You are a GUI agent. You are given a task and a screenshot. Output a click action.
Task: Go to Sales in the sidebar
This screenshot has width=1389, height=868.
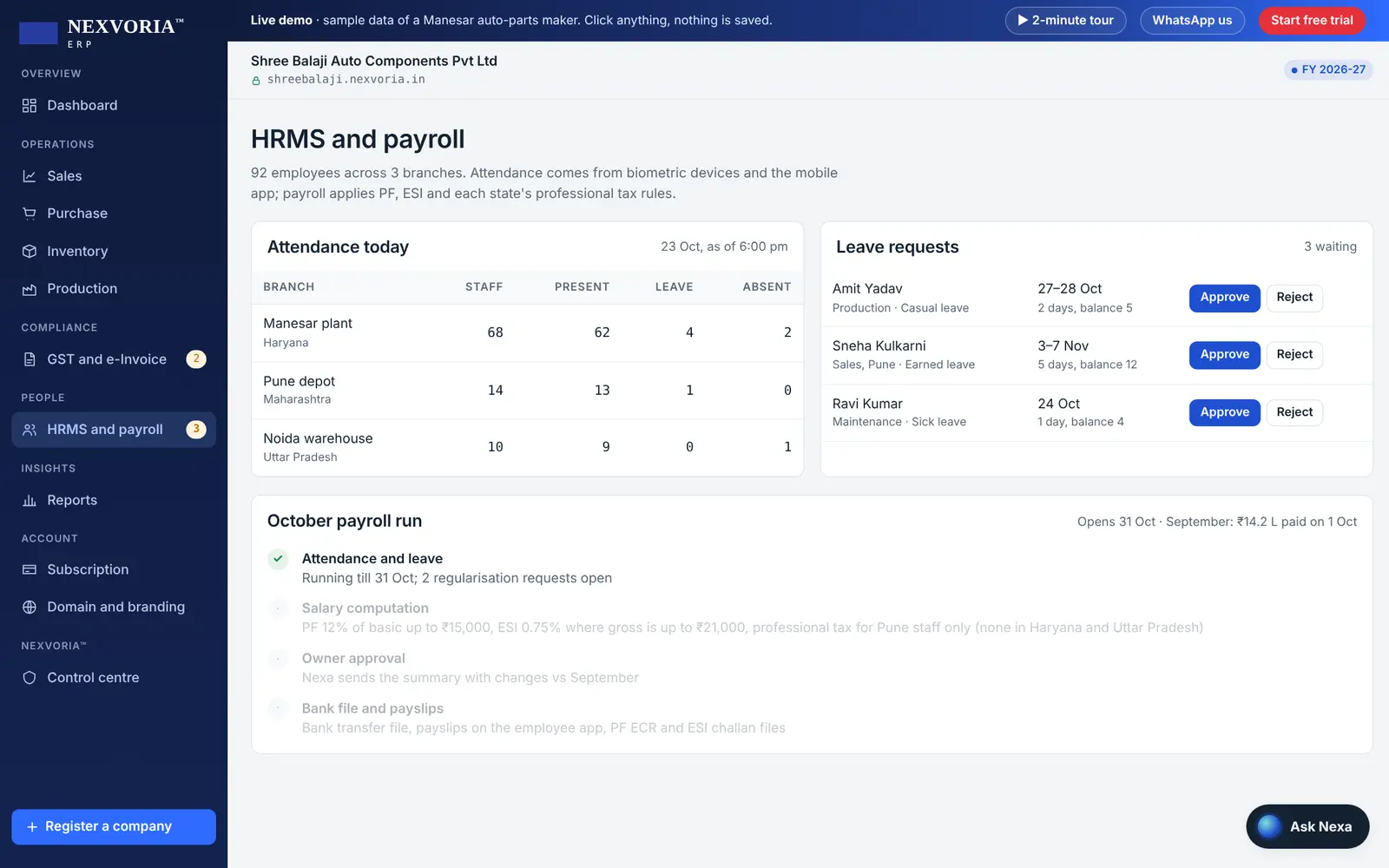[114, 176]
